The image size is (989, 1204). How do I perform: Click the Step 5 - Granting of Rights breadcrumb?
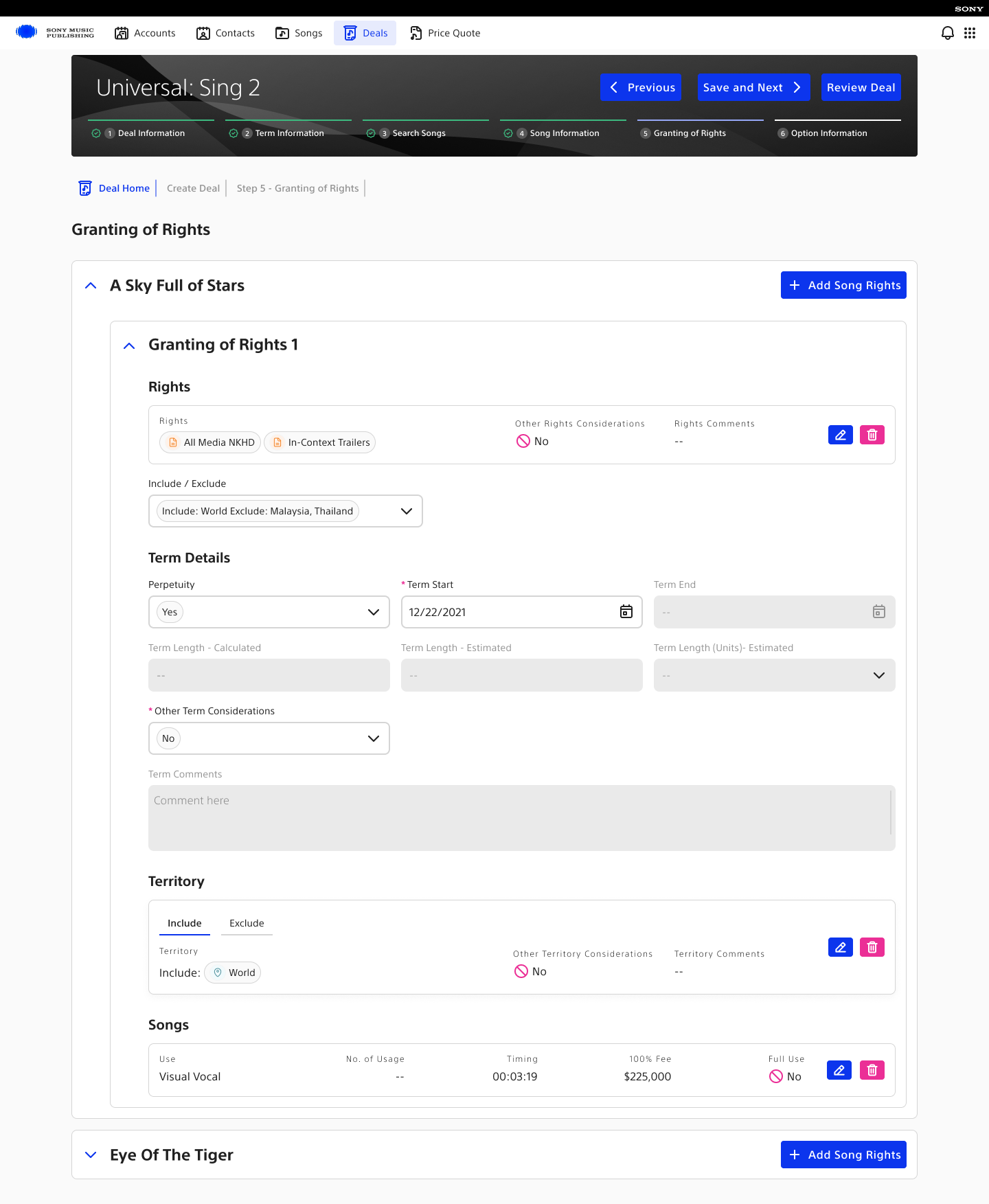coord(297,188)
